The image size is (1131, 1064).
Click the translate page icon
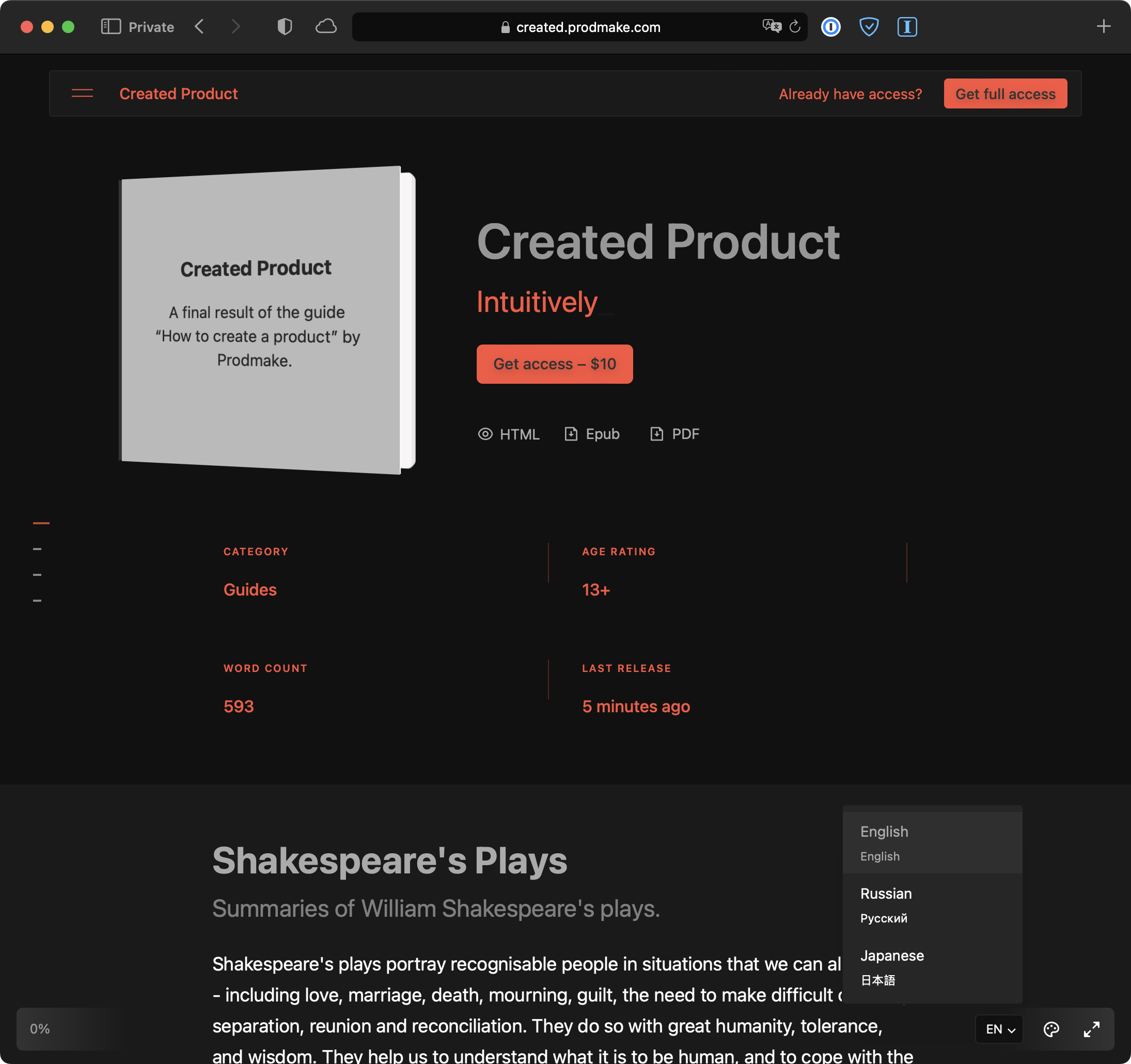(x=772, y=26)
